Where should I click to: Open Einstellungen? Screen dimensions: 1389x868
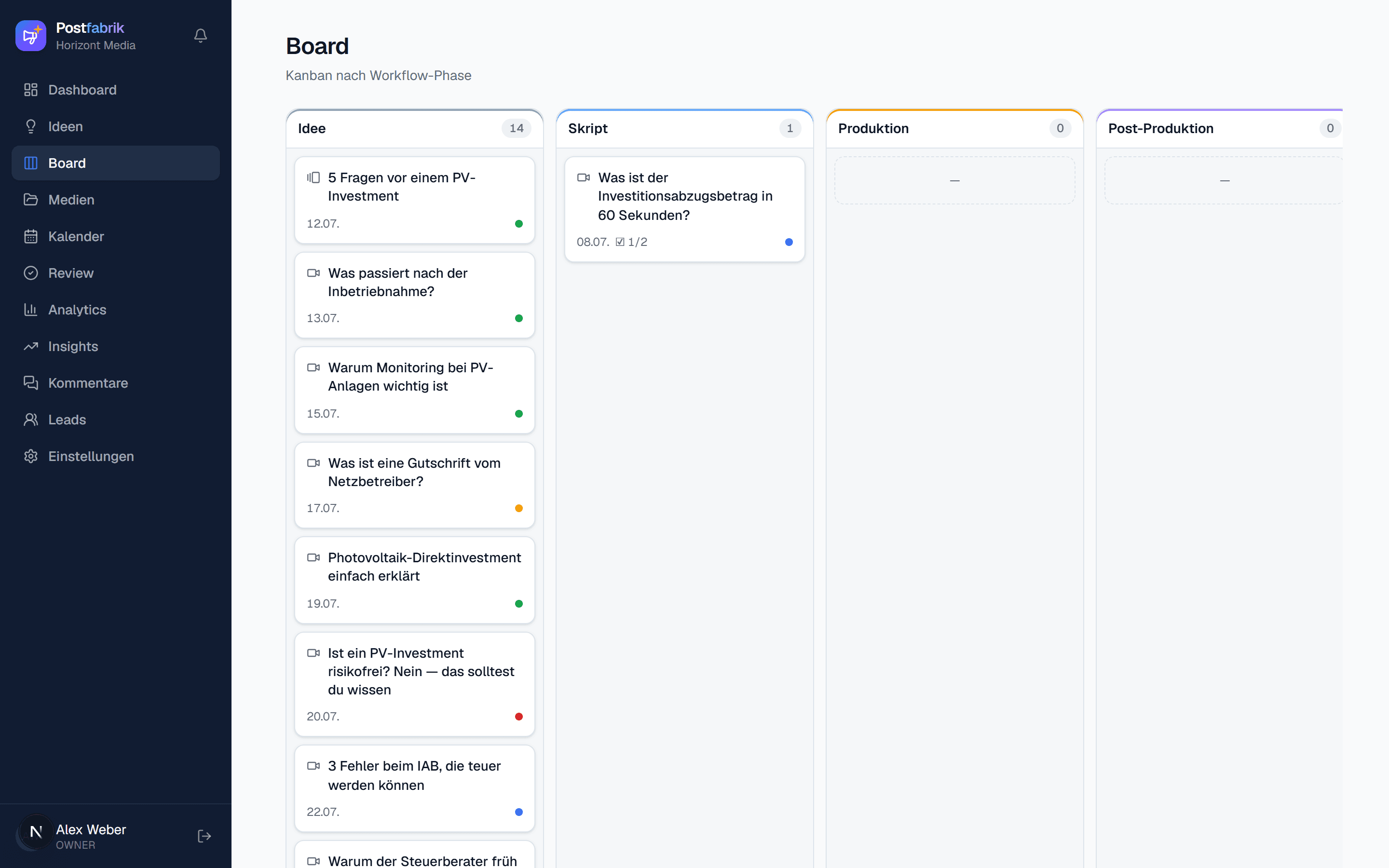[x=115, y=456]
